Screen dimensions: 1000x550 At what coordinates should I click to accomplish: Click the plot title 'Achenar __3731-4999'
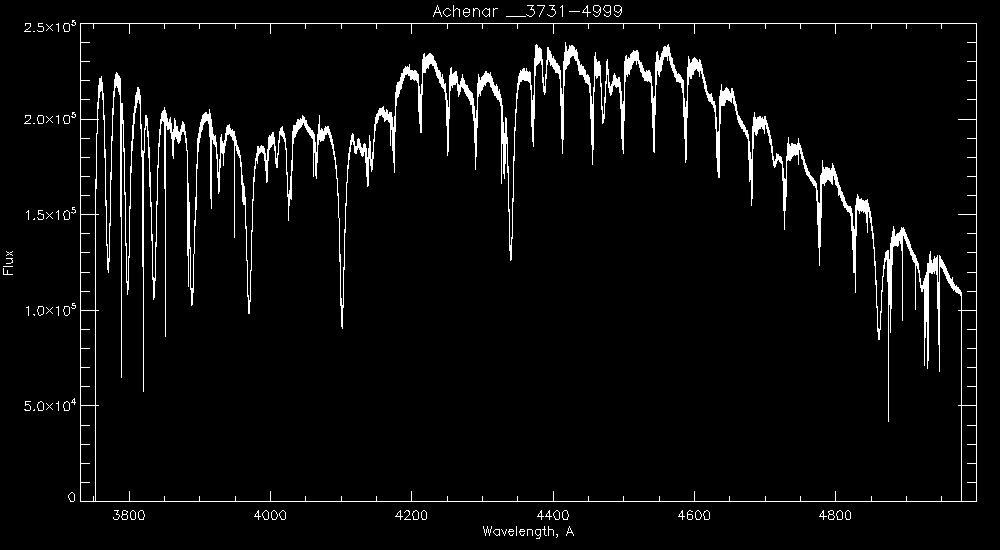click(x=527, y=11)
